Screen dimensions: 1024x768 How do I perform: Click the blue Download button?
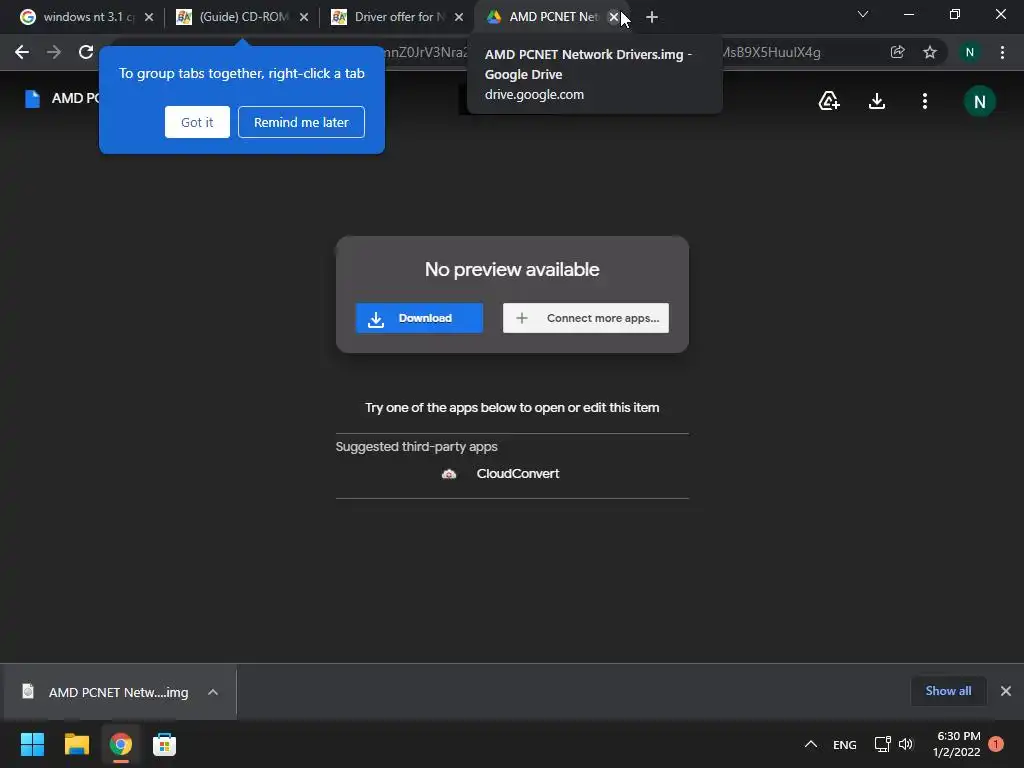click(x=419, y=318)
